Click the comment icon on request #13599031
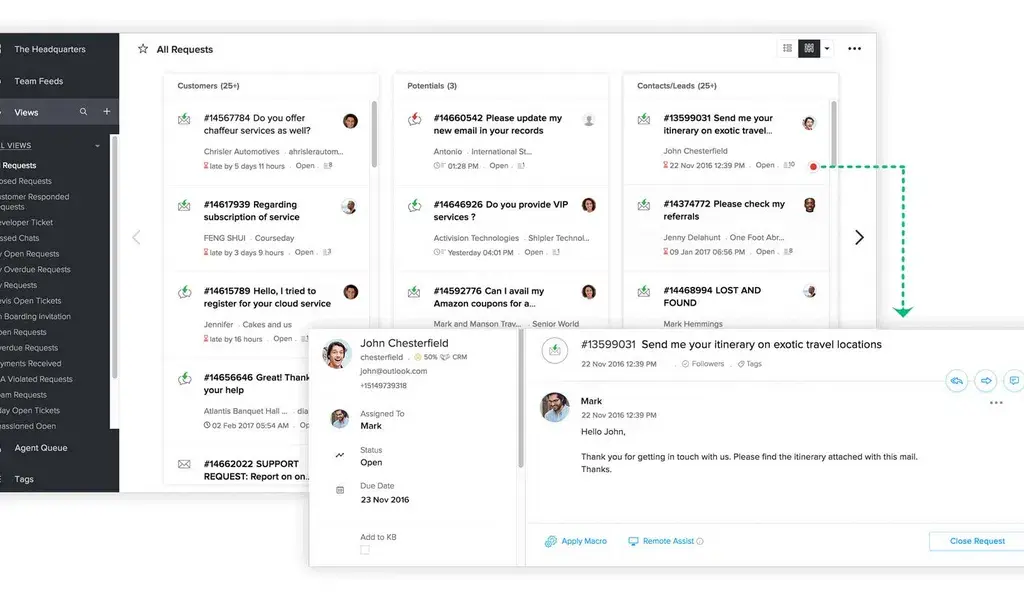The image size is (1024, 598). [1014, 381]
